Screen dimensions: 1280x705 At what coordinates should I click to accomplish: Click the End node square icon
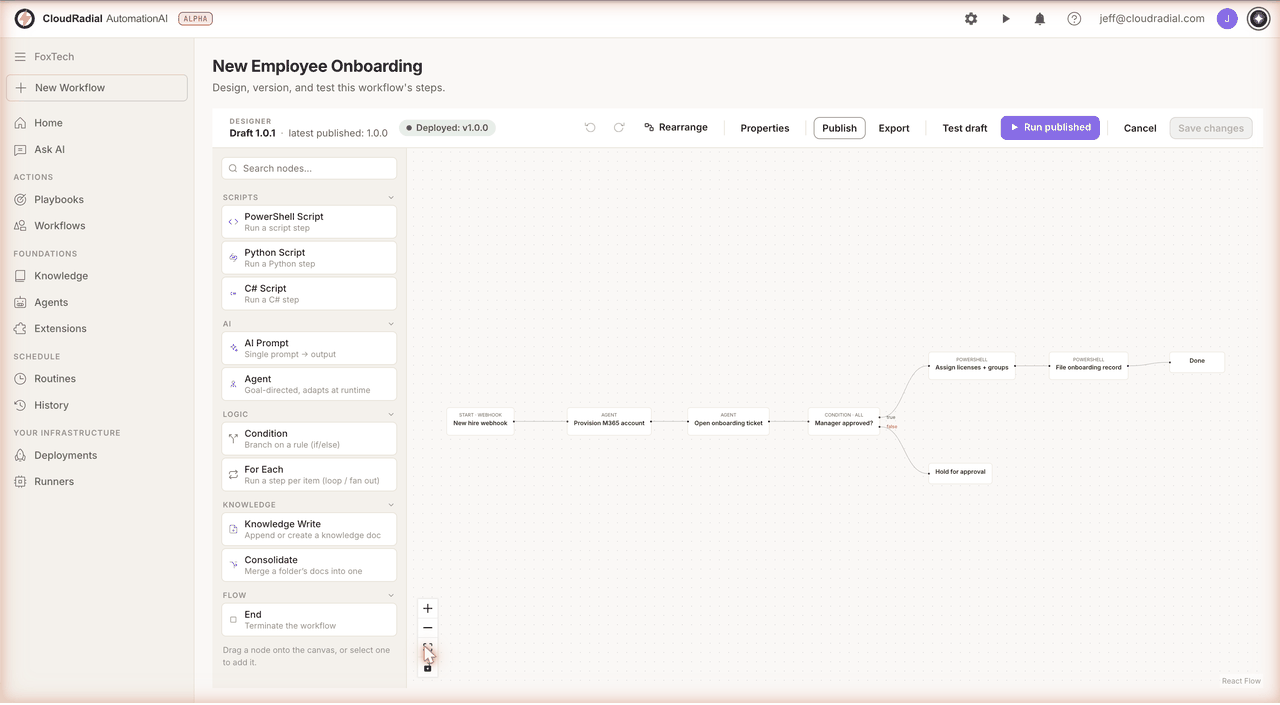coord(233,620)
